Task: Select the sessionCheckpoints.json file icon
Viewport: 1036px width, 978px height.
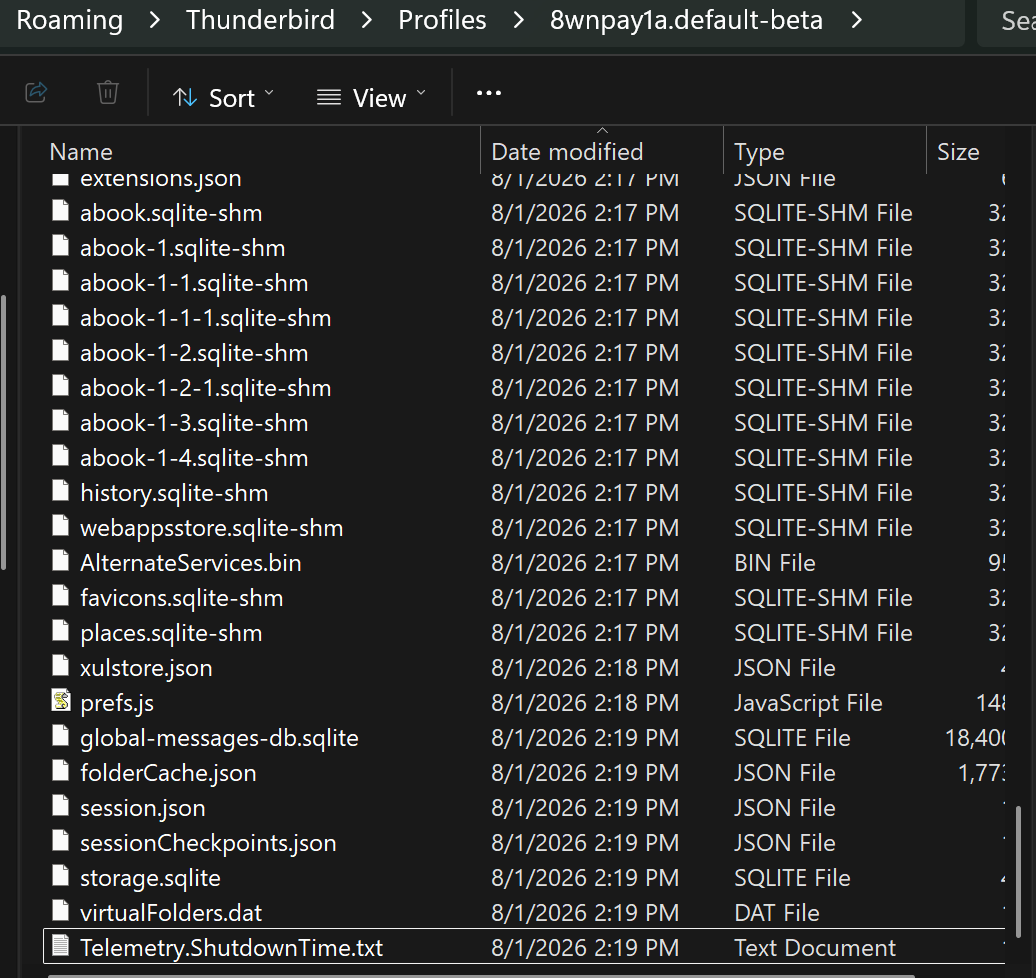Action: pyautogui.click(x=61, y=842)
